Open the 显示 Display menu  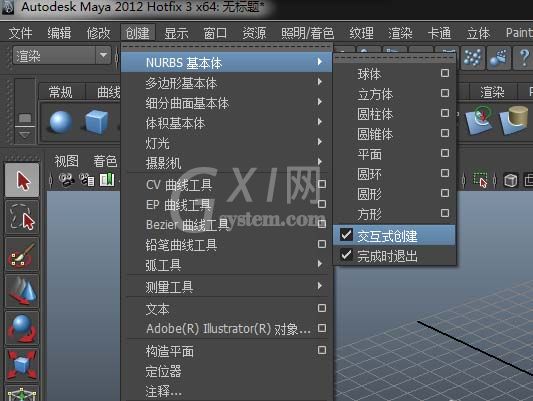coord(176,33)
